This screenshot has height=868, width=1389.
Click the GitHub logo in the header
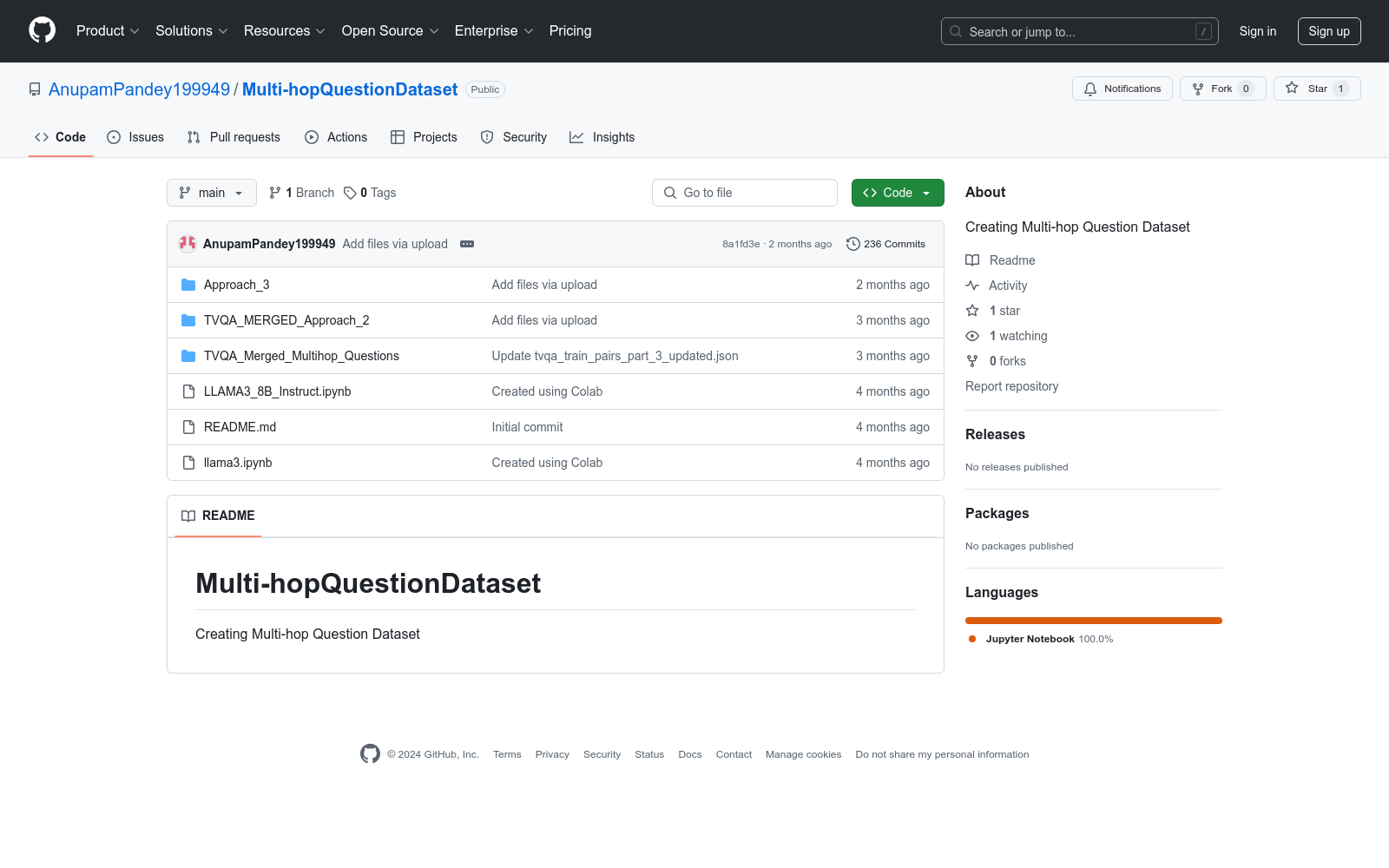[x=42, y=30]
